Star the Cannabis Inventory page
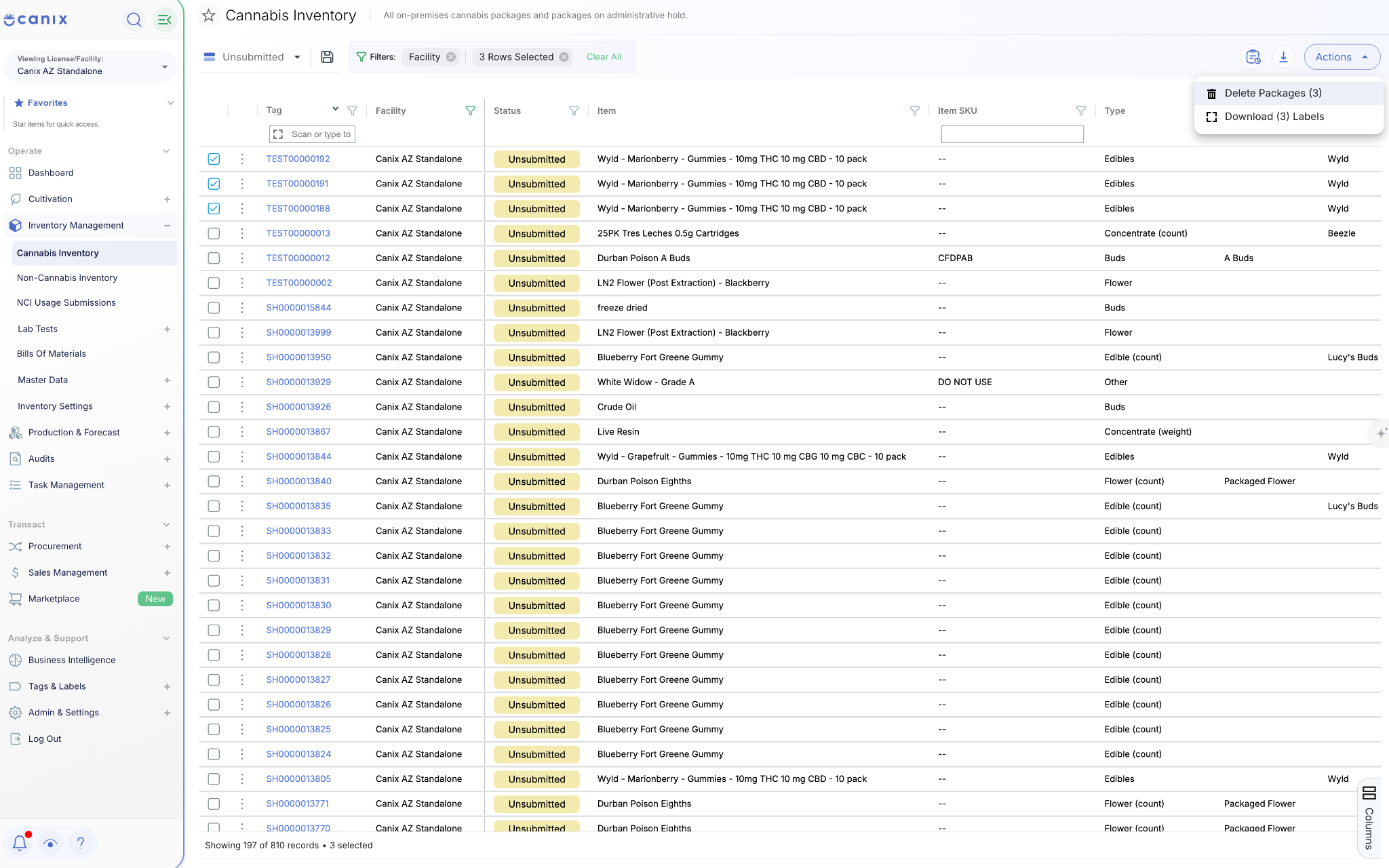 click(209, 15)
